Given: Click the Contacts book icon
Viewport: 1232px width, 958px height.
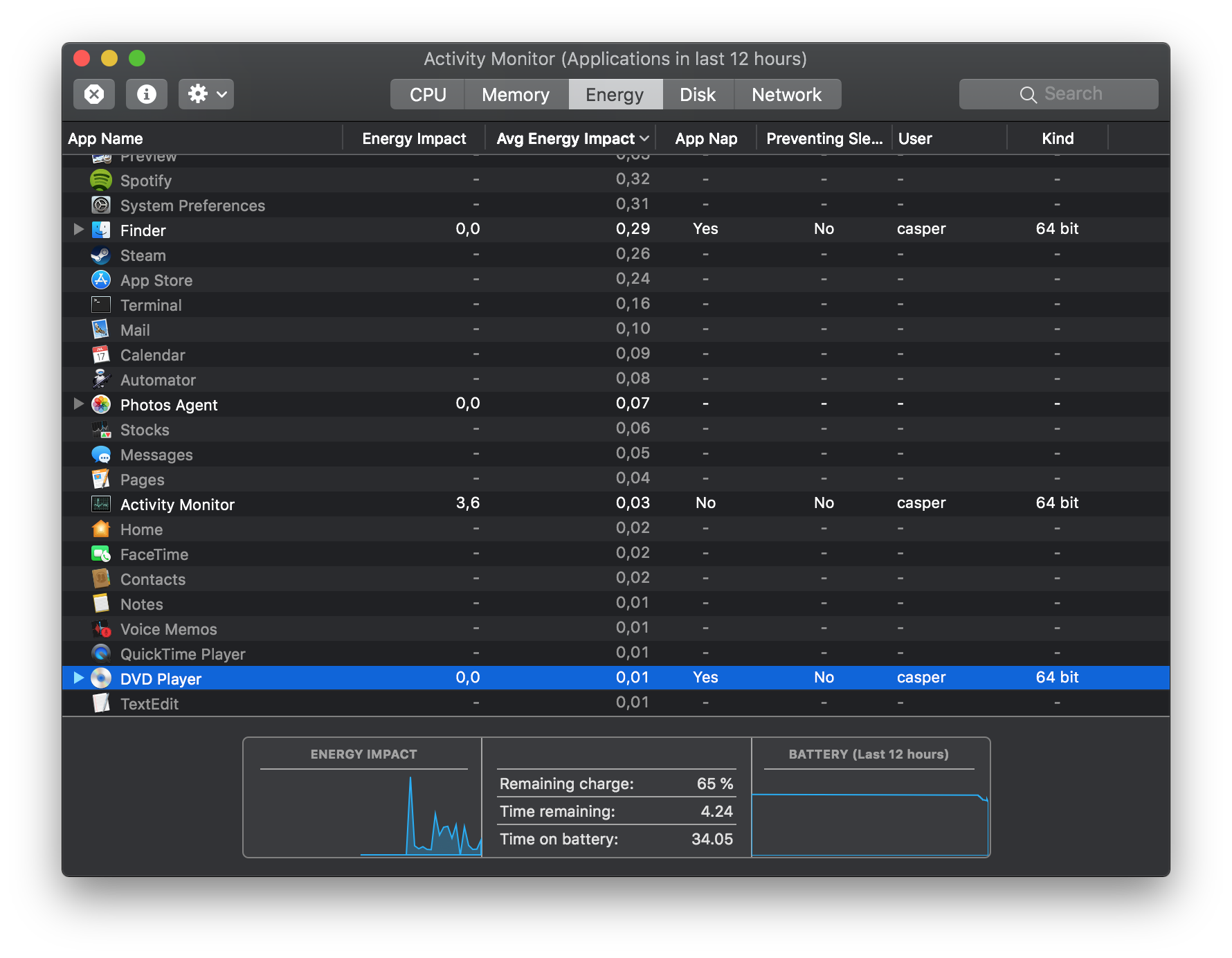Looking at the screenshot, I should (101, 579).
